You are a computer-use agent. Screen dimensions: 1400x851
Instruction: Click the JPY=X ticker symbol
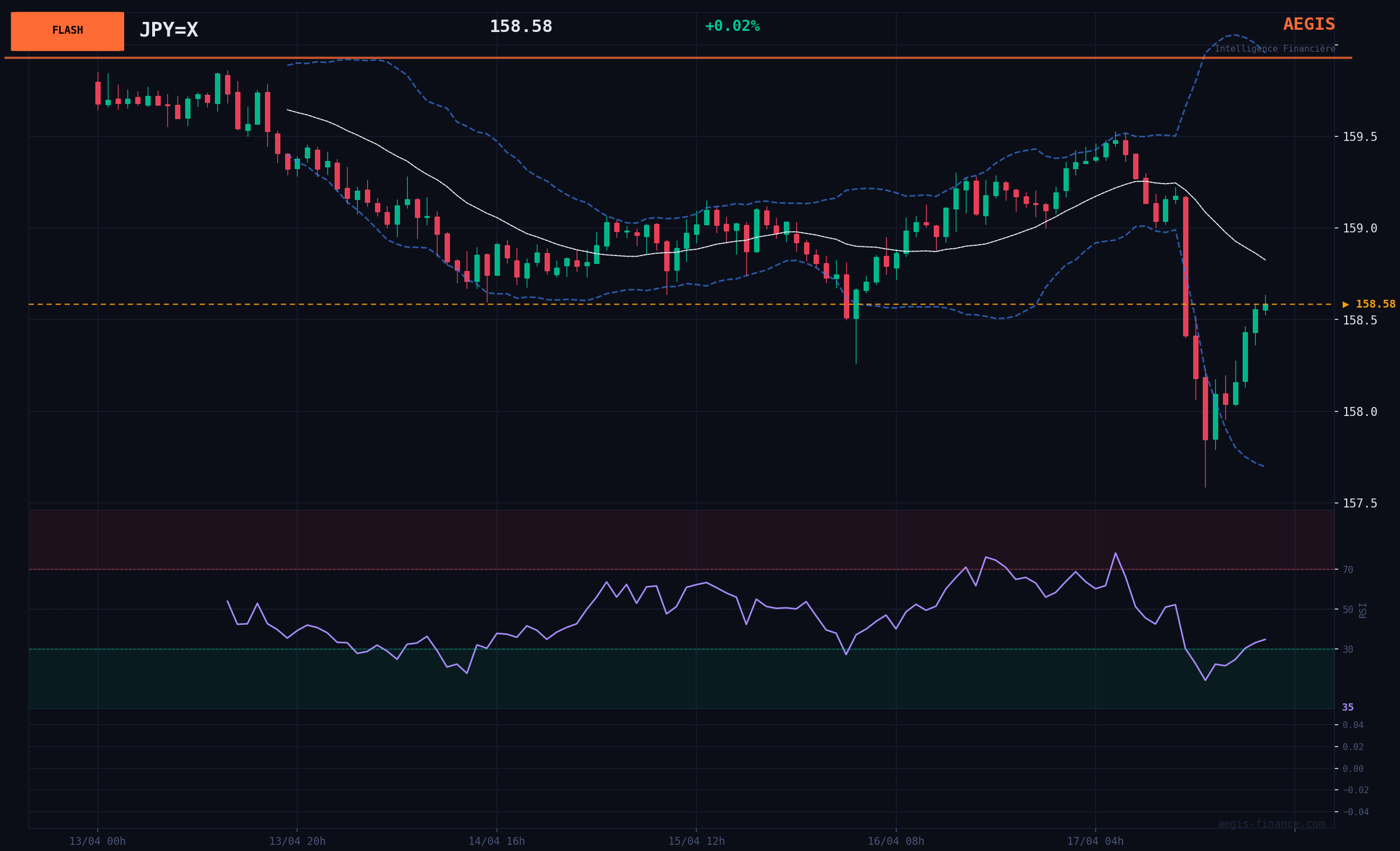pos(168,30)
